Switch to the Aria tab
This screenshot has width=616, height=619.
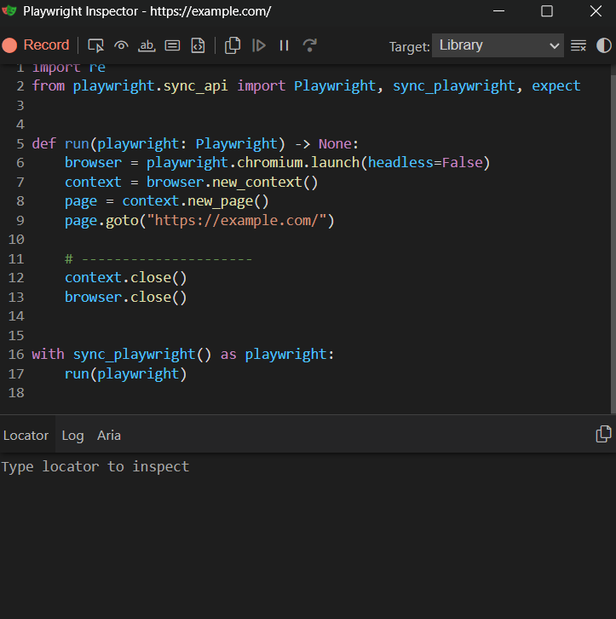(109, 435)
